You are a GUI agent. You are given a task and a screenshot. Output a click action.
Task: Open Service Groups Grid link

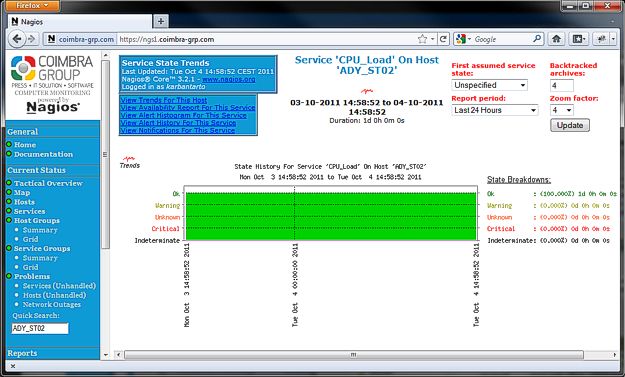coord(30,267)
